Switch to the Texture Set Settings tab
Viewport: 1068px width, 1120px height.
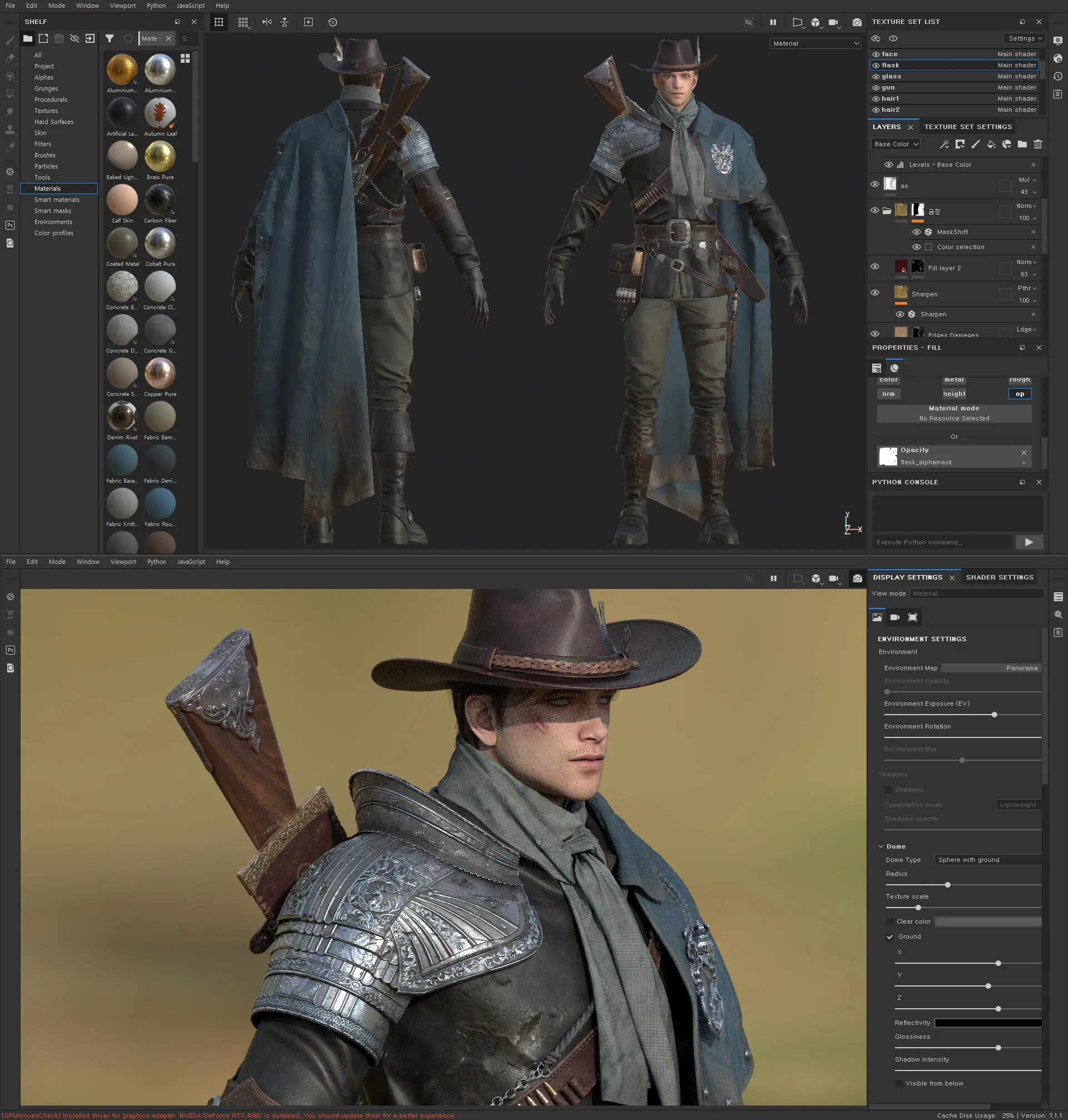[968, 127]
